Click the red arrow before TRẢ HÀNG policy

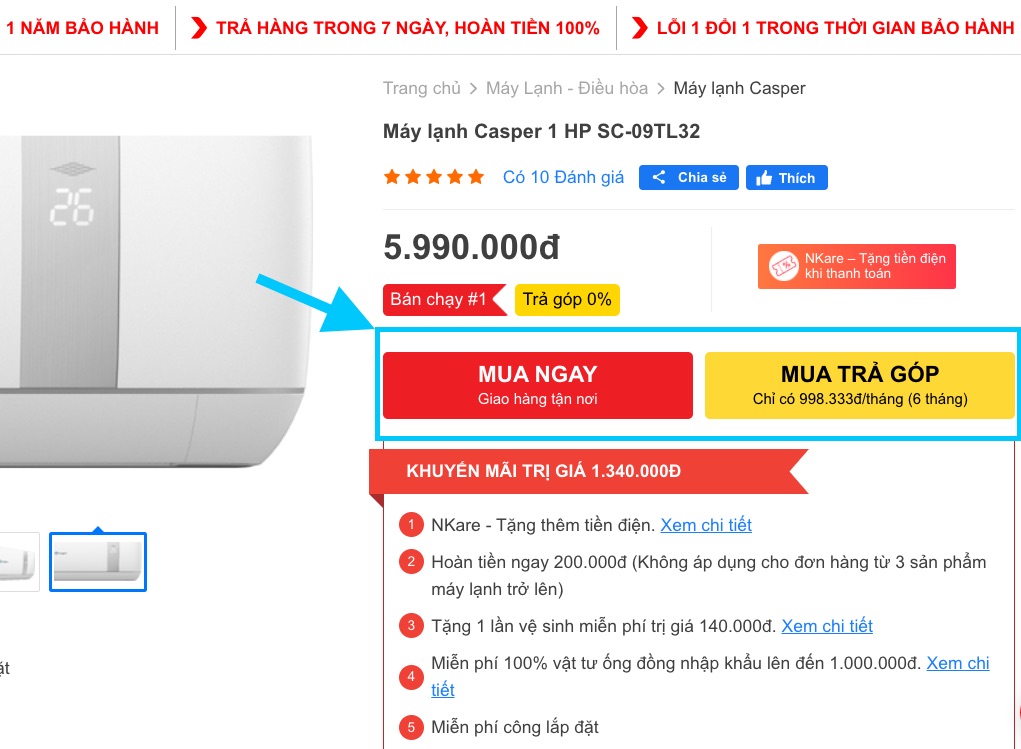pos(199,28)
